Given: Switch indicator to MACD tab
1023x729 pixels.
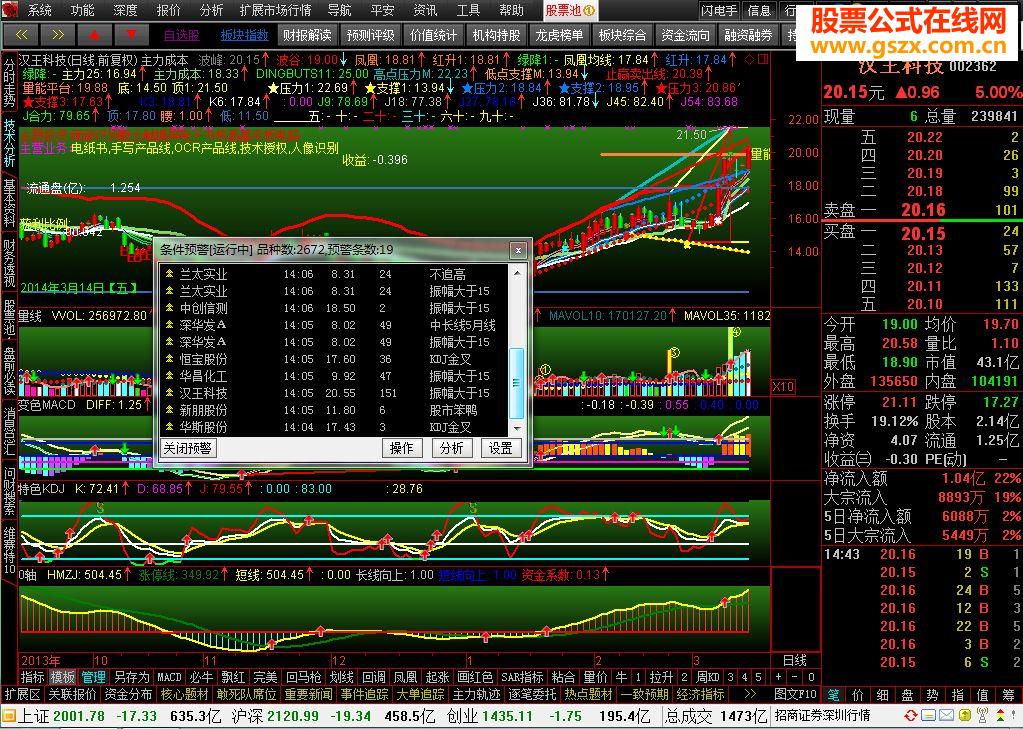Looking at the screenshot, I should [169, 677].
